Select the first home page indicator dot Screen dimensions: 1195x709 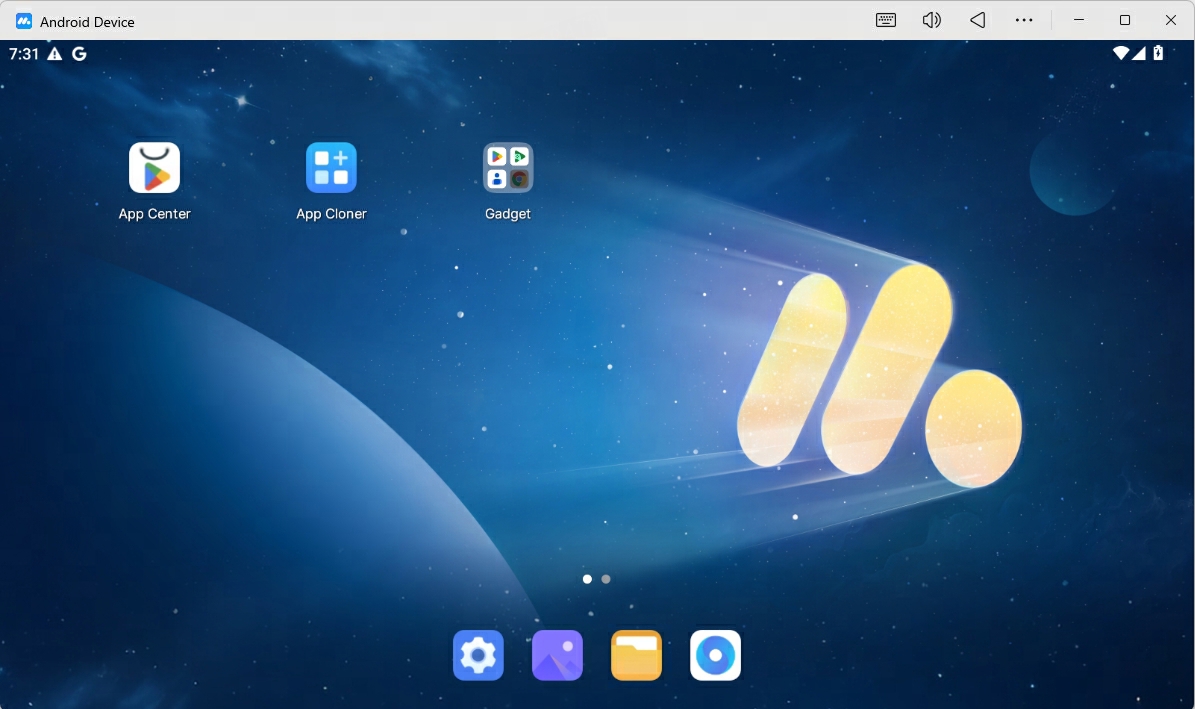click(x=587, y=579)
